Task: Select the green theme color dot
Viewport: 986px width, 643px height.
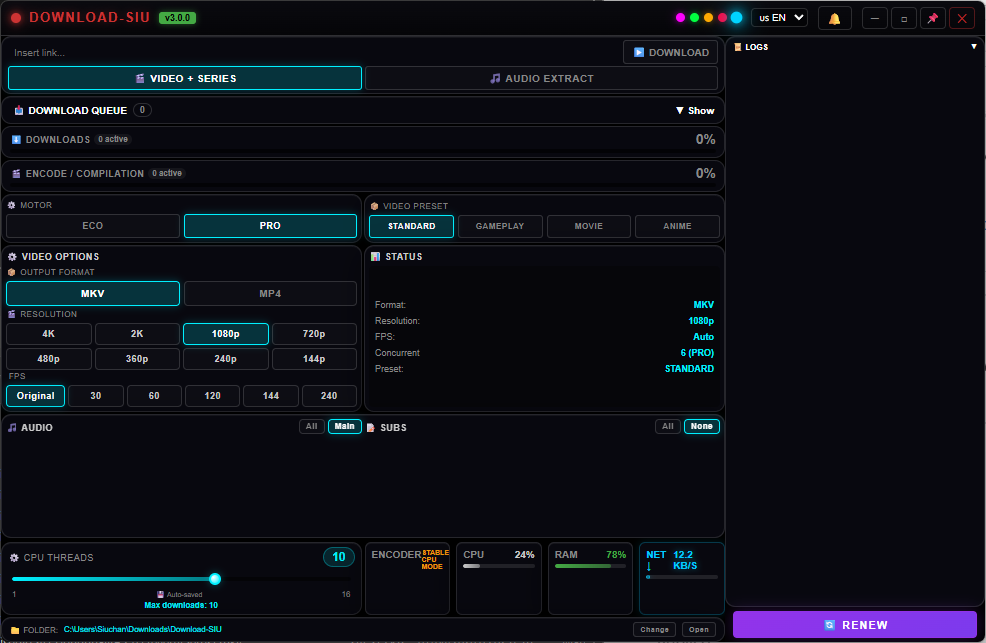Action: (x=694, y=18)
